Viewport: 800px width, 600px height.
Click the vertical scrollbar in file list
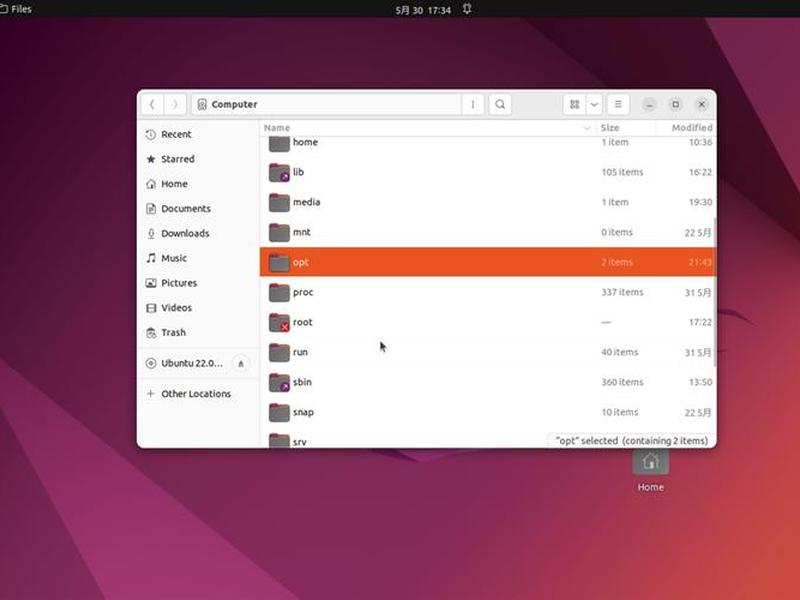[x=714, y=291]
